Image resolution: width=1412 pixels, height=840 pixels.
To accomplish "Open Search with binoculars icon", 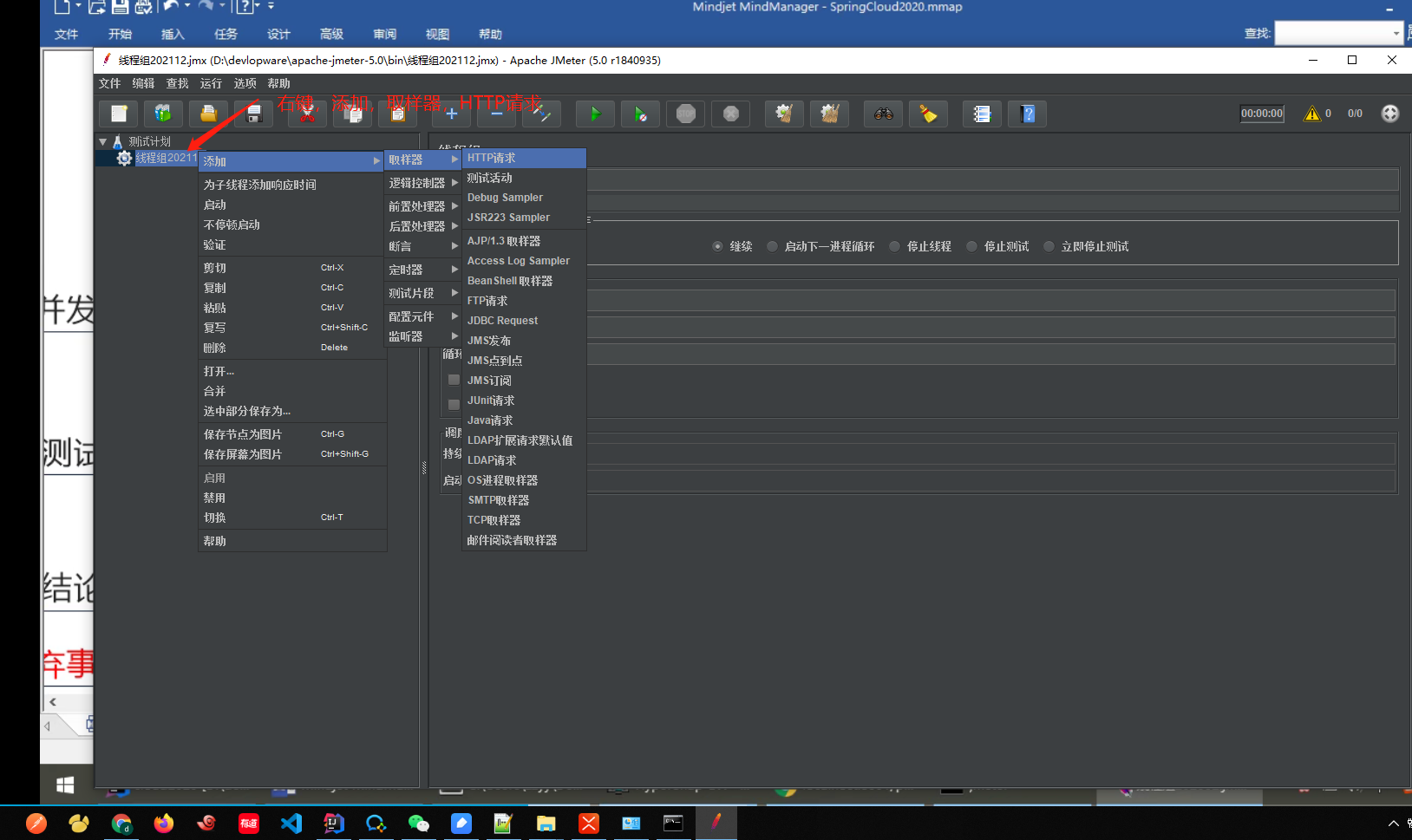I will pos(883,114).
